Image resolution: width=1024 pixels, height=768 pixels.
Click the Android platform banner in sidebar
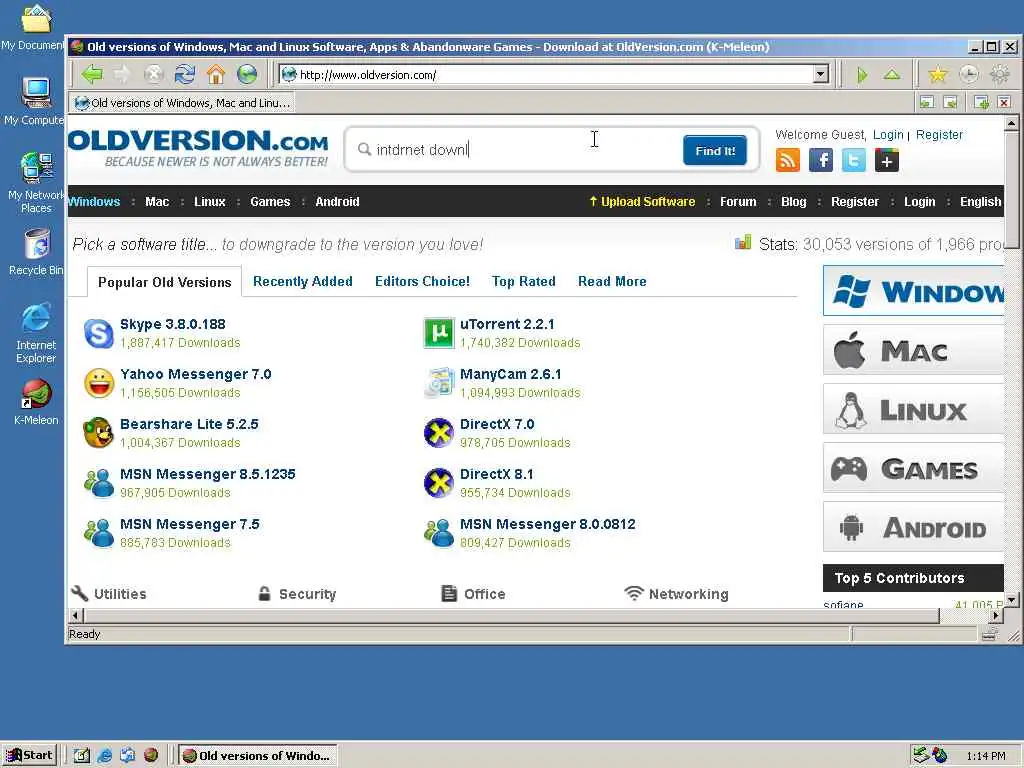[914, 527]
